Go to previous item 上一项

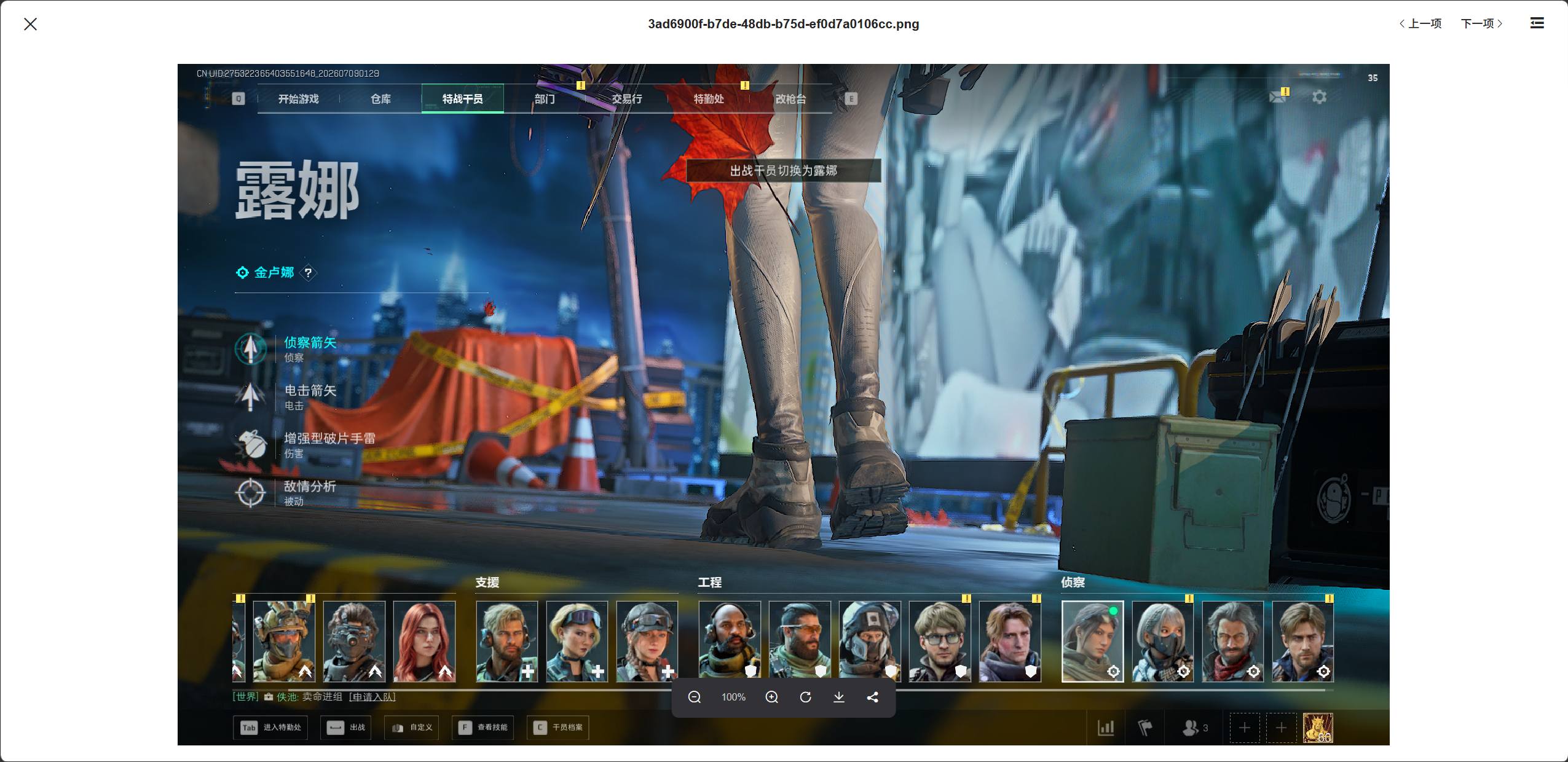[1420, 23]
